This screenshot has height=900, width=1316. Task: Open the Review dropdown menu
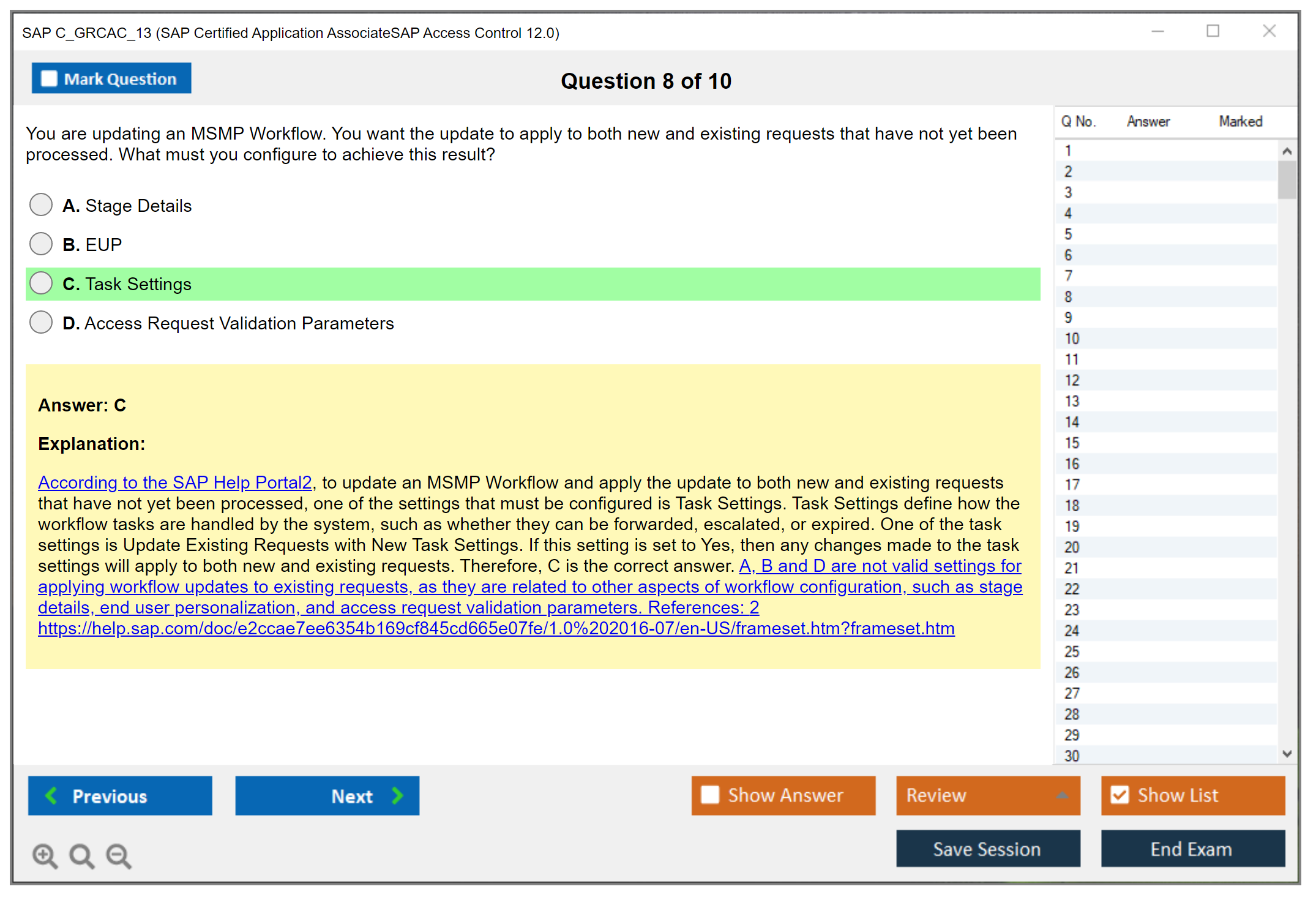[1062, 795]
